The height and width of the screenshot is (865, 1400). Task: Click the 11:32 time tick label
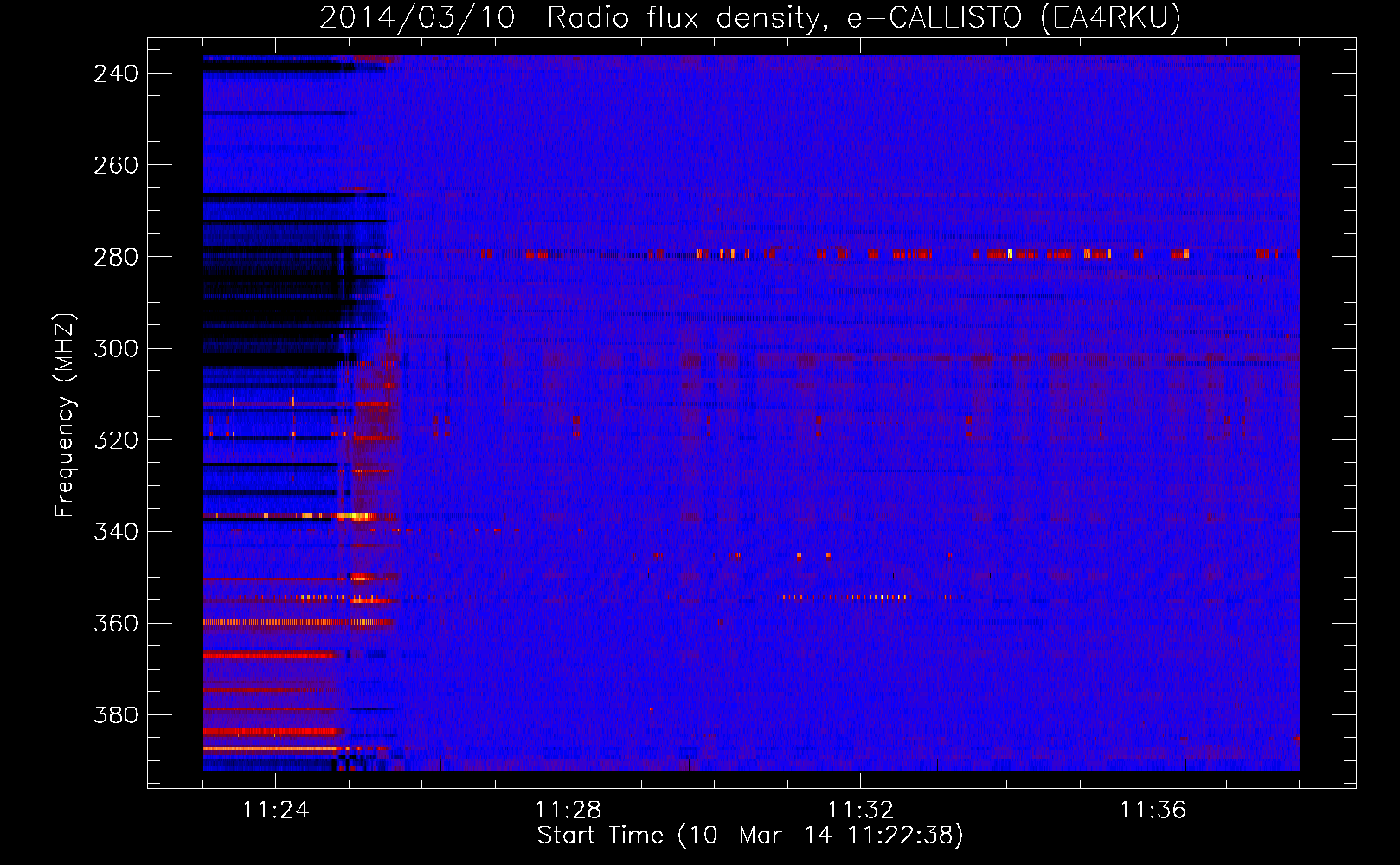860,811
